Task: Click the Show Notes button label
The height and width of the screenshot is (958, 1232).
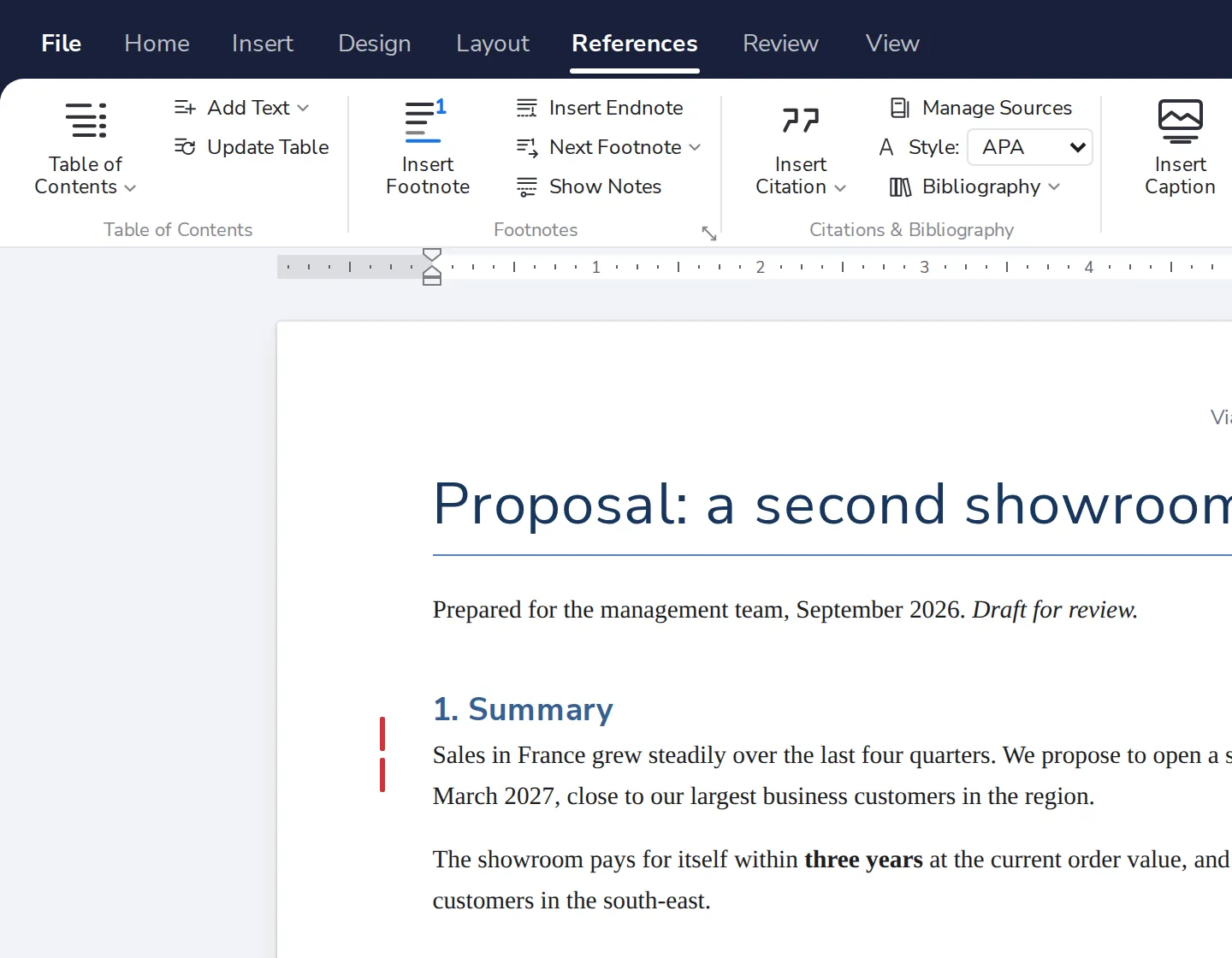Action: [x=606, y=186]
